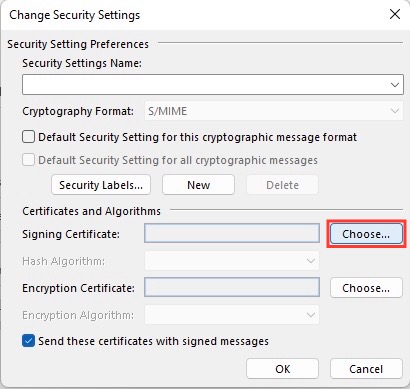Click the Encryption Certificate text box
410x389 pixels.
[232, 287]
